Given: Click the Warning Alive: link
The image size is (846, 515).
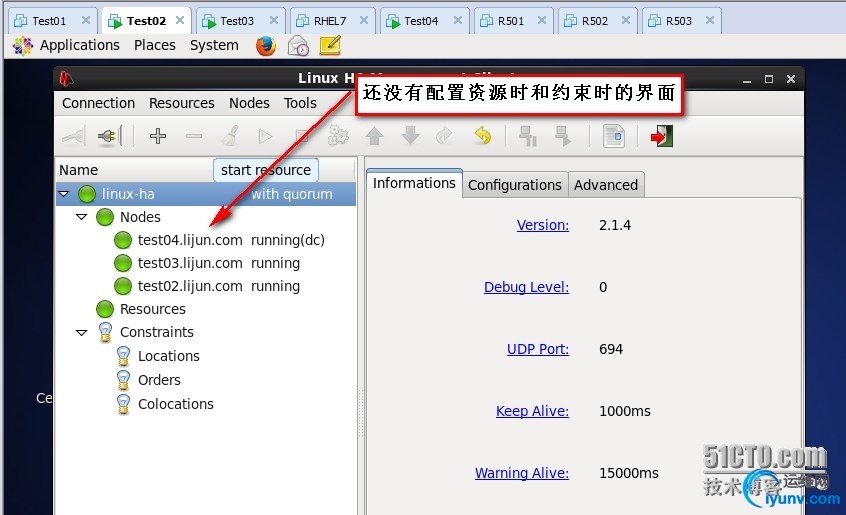Looking at the screenshot, I should 522,473.
